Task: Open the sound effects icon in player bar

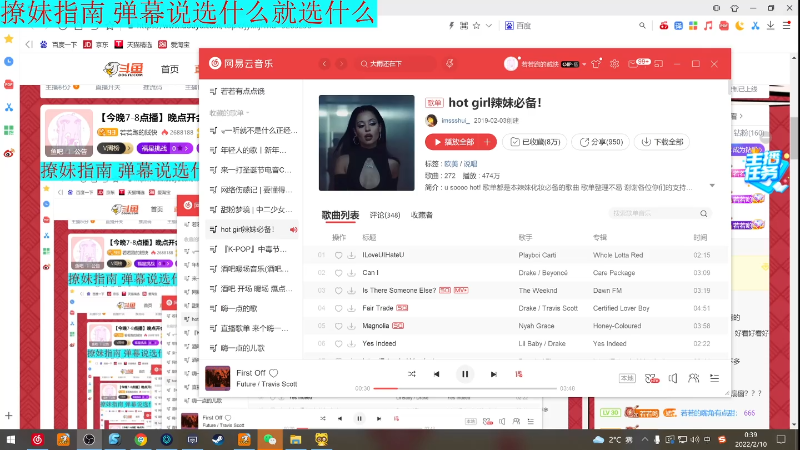Action: tap(652, 378)
